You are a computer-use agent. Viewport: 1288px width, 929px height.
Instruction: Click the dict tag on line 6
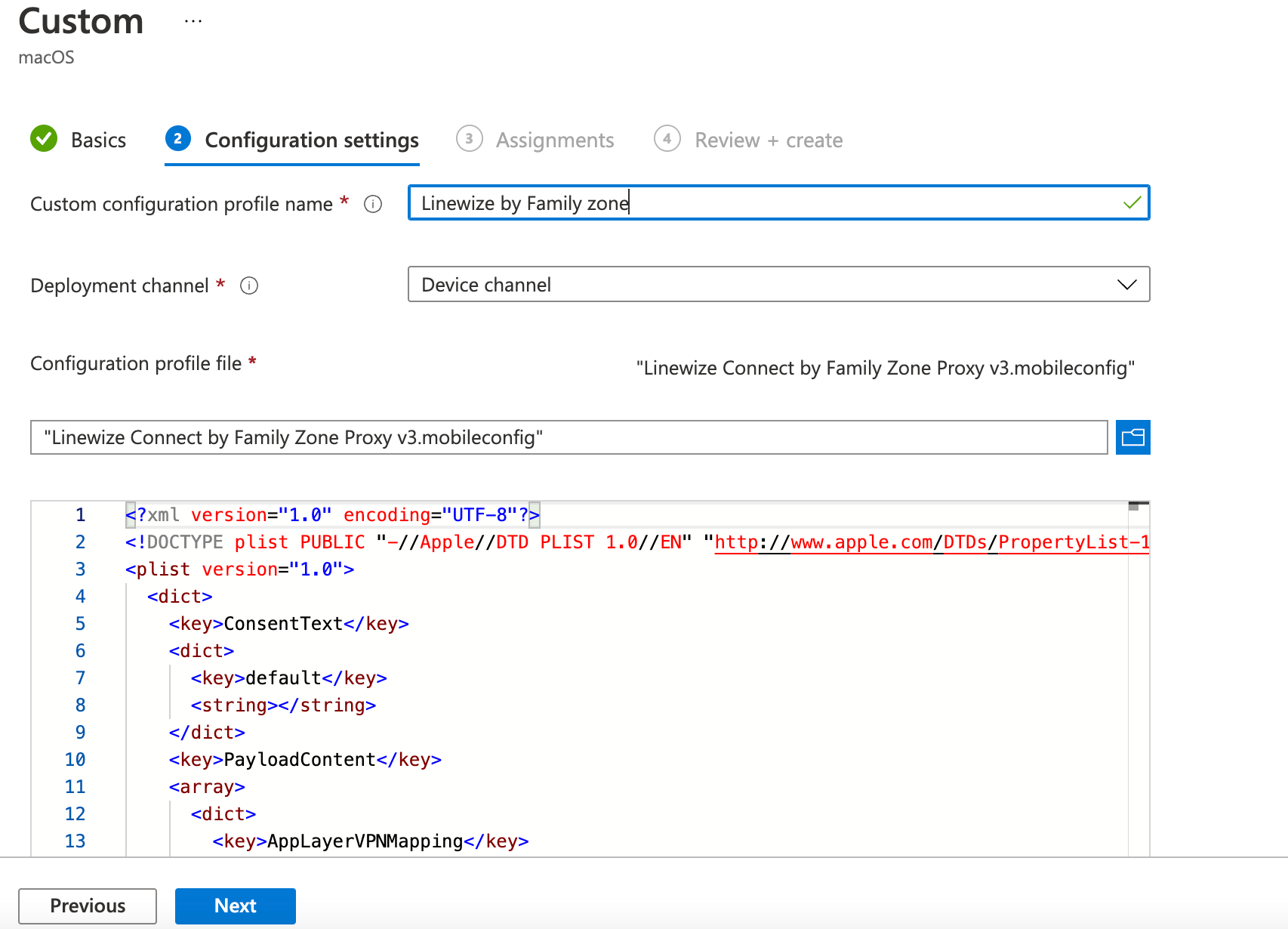click(x=202, y=651)
